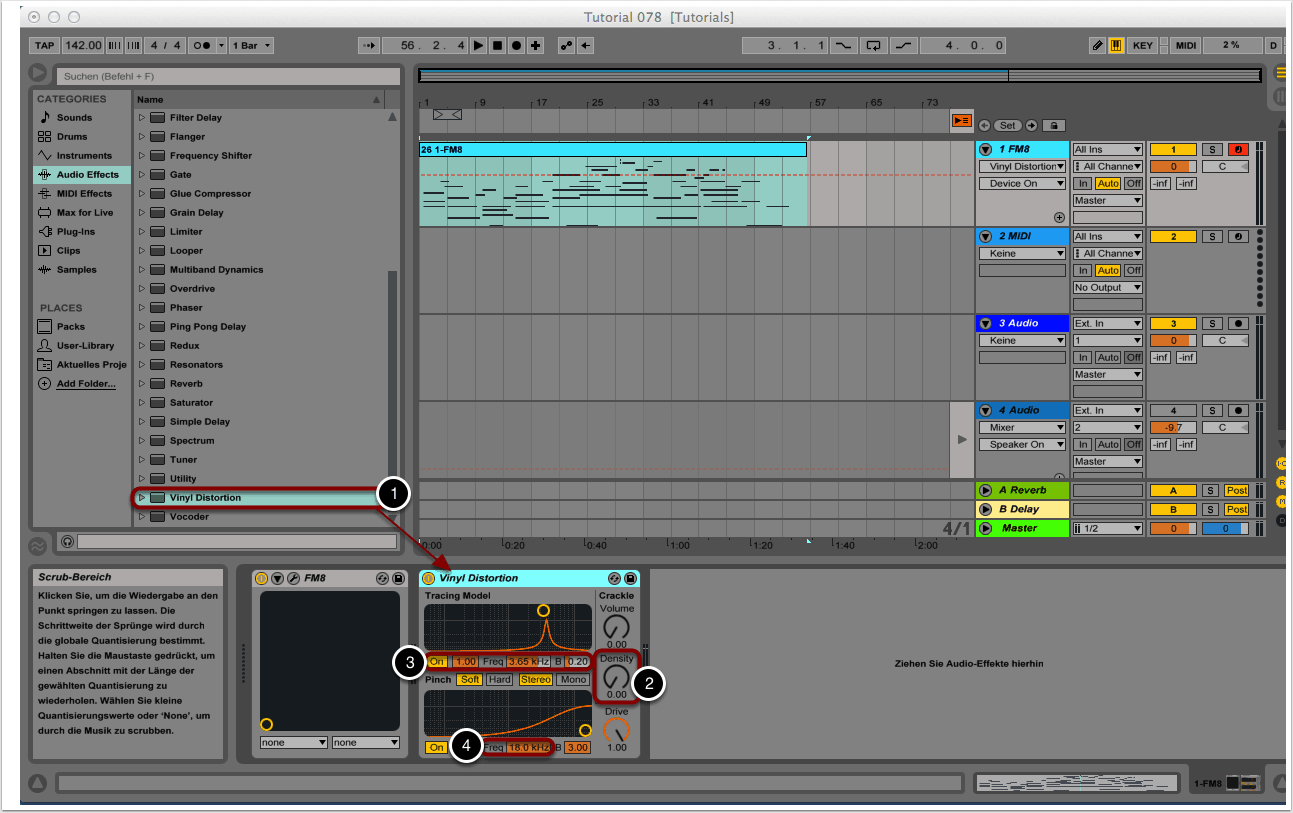The height and width of the screenshot is (813, 1293).
Task: Solo the 3 Audio track
Action: (x=1211, y=323)
